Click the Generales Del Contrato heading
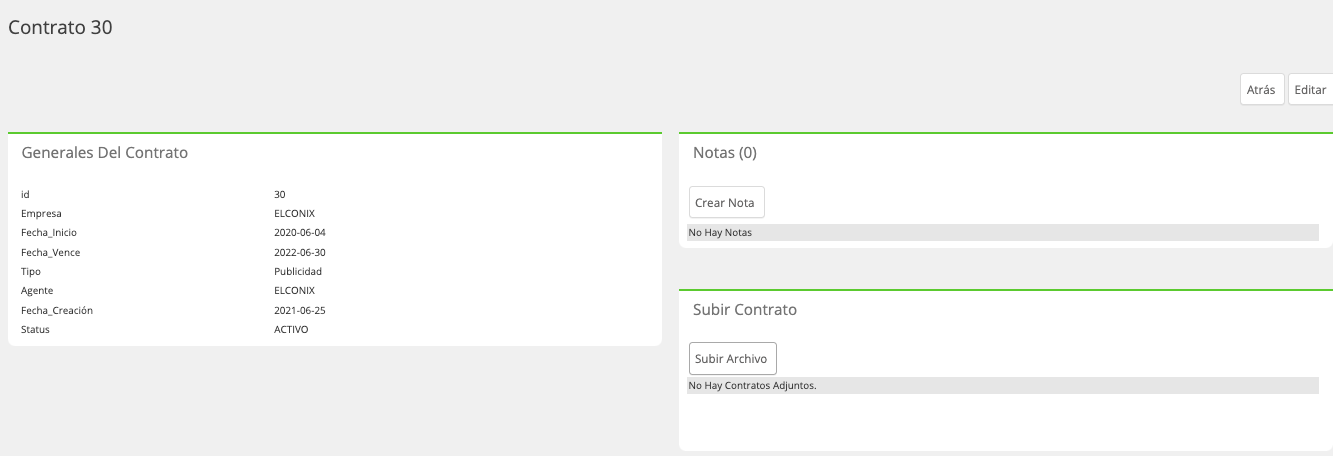This screenshot has width=1333, height=456. tap(105, 153)
